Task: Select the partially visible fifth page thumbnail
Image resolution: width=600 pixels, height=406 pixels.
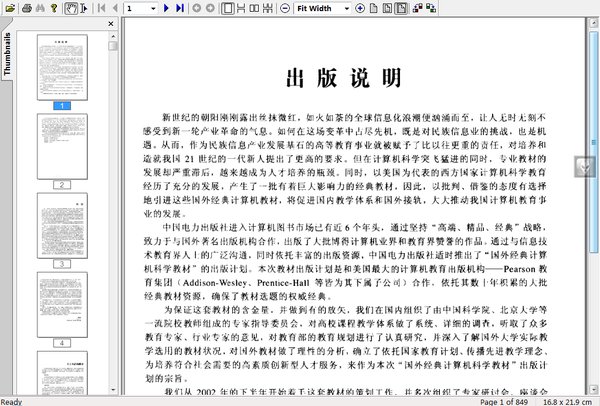Action: click(62, 373)
